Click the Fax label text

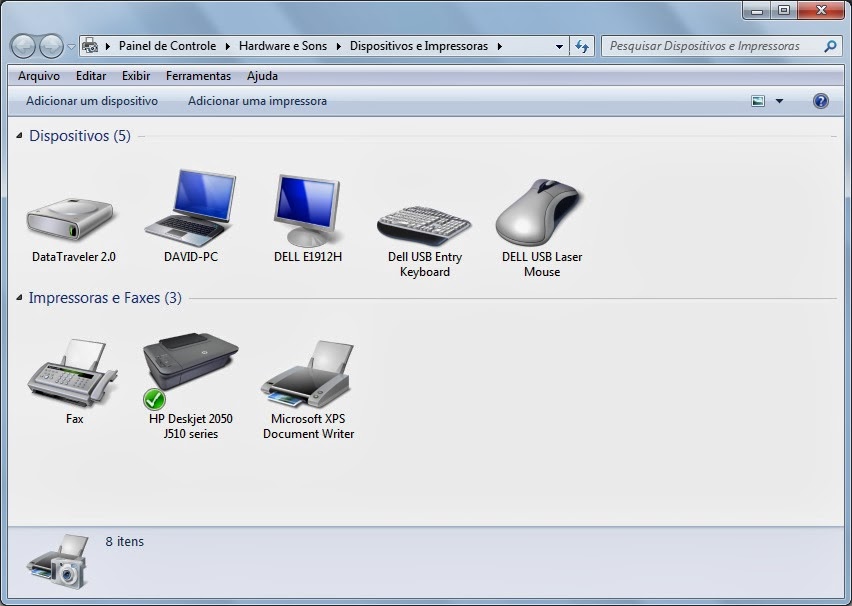click(74, 419)
